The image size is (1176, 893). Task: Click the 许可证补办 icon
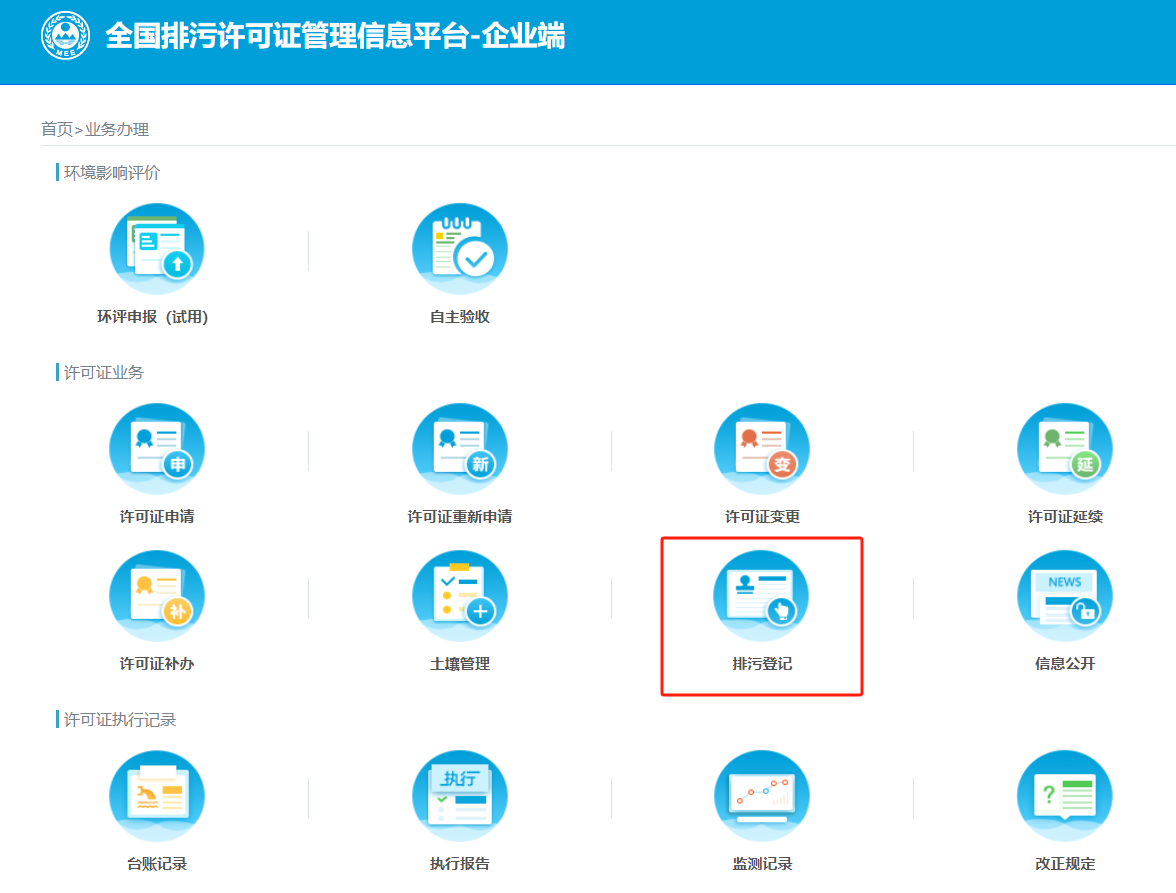coord(157,597)
